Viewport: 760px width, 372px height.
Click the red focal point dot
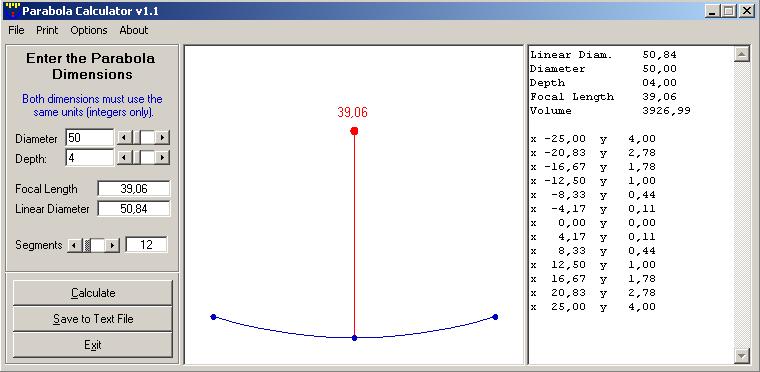[x=354, y=131]
